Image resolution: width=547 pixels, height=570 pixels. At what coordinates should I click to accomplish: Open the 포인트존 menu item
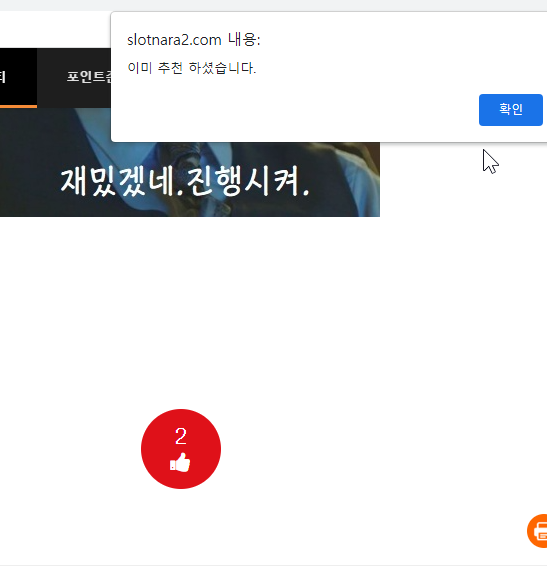pyautogui.click(x=89, y=77)
